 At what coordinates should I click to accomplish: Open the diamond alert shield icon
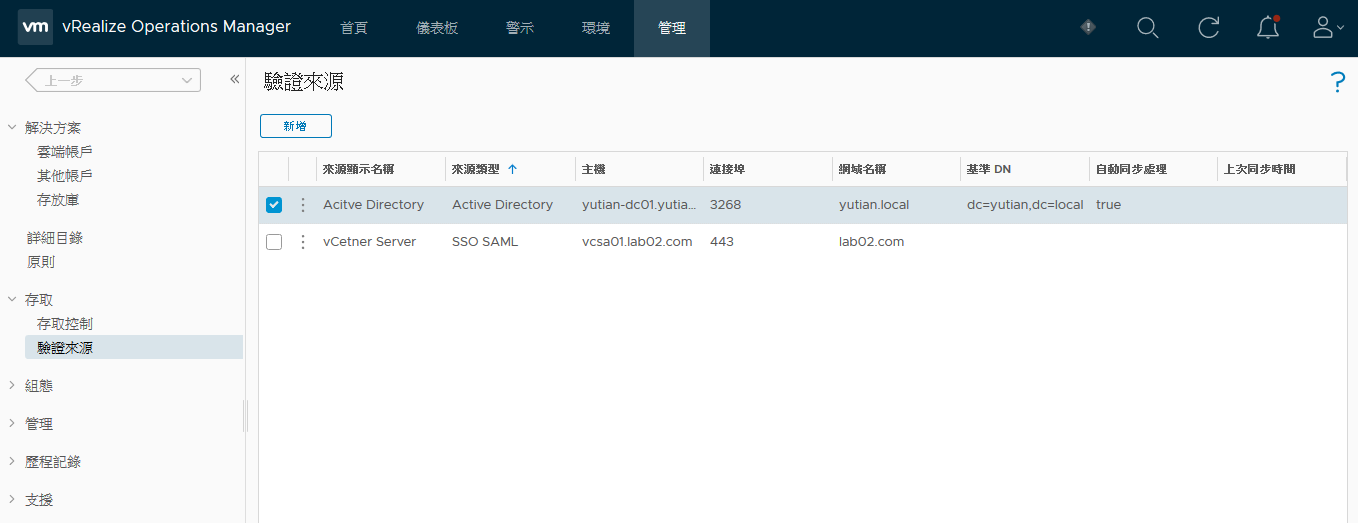tap(1089, 27)
